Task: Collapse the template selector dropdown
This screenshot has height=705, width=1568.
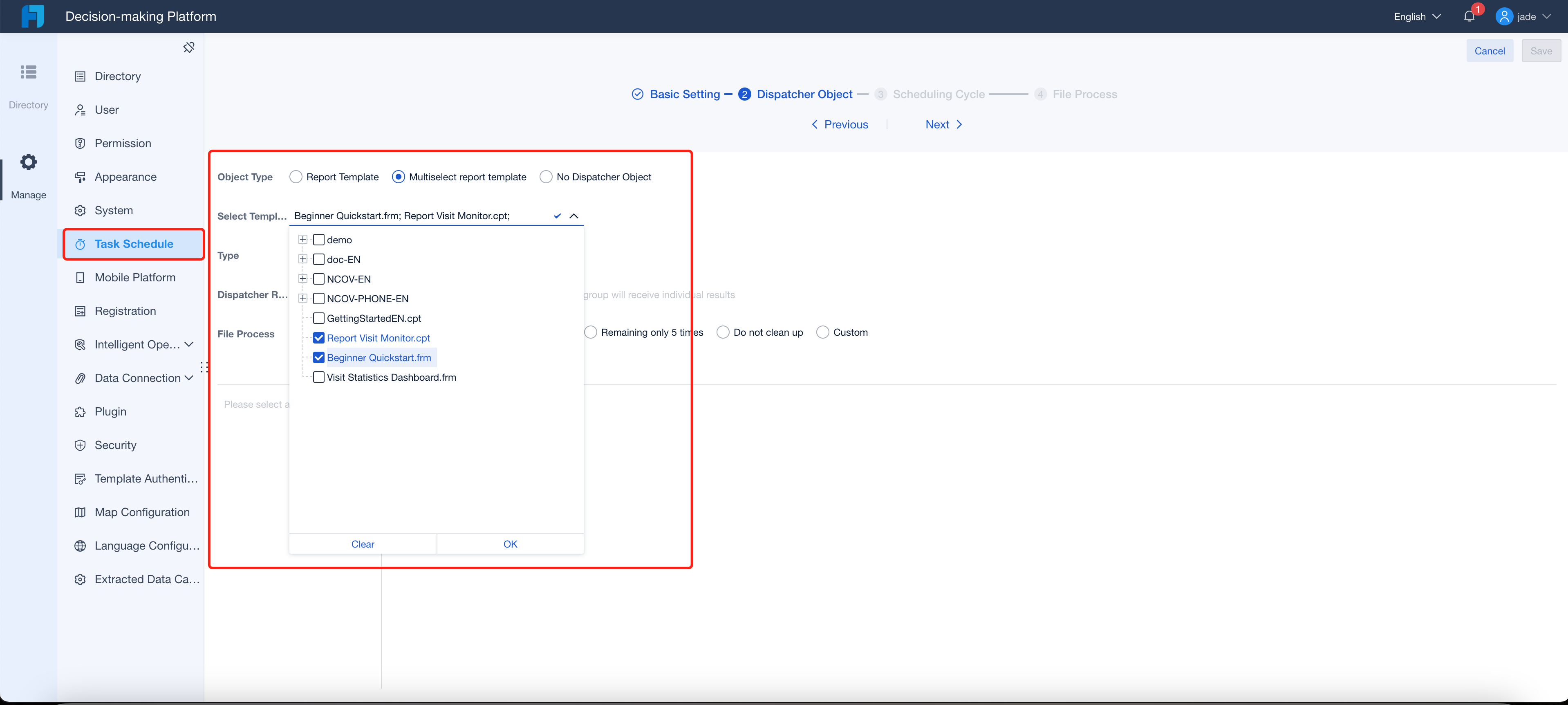Action: click(573, 216)
